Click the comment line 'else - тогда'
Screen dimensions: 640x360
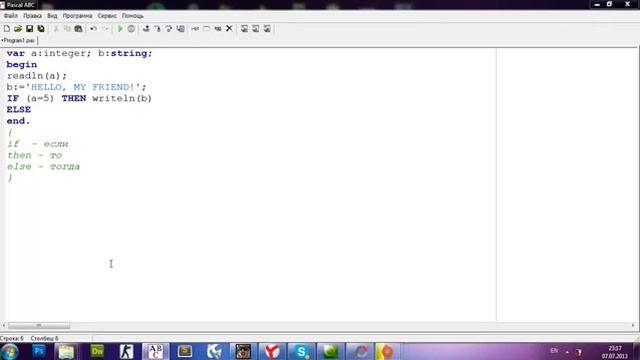[x=43, y=167]
